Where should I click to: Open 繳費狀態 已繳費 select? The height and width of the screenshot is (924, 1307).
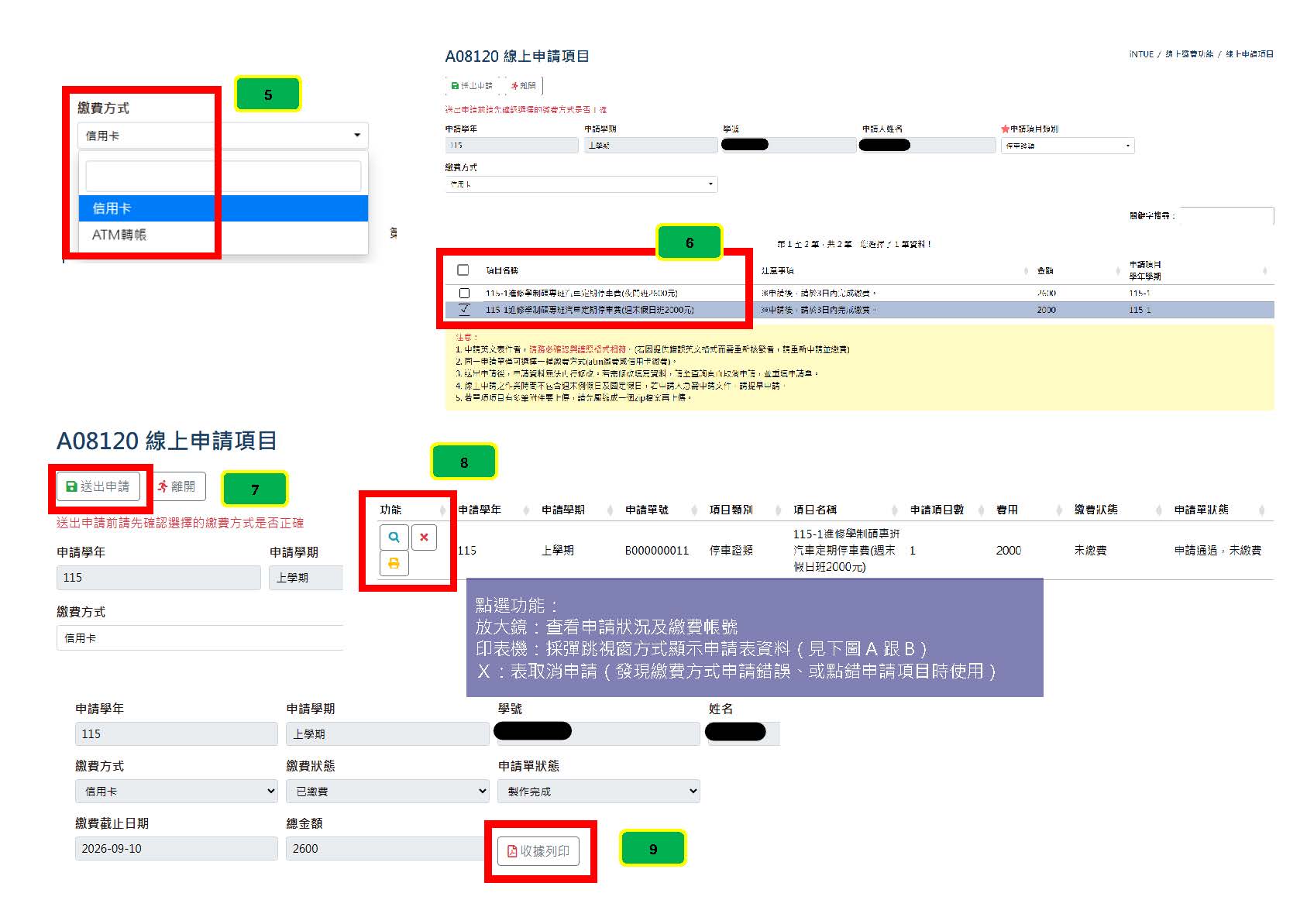click(387, 792)
